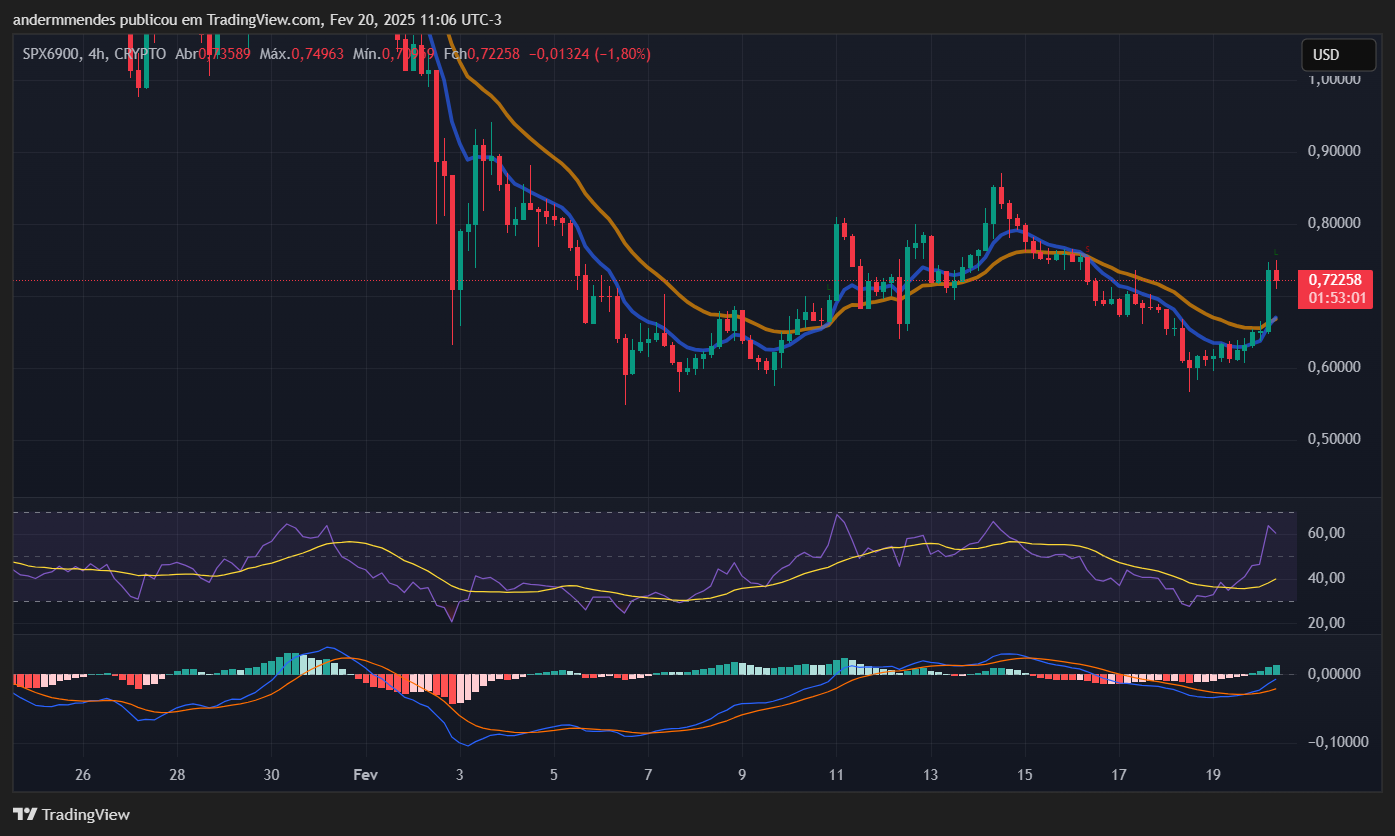
Task: Click the RSI 20,00 axis label
Action: [1326, 623]
